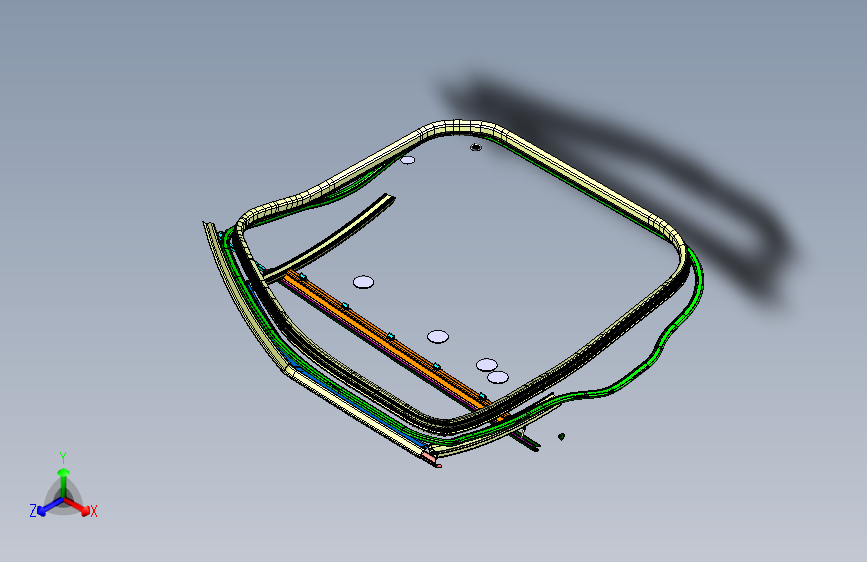Image resolution: width=867 pixels, height=562 pixels.
Task: Click the green Y axis of the triad
Action: 64,484
